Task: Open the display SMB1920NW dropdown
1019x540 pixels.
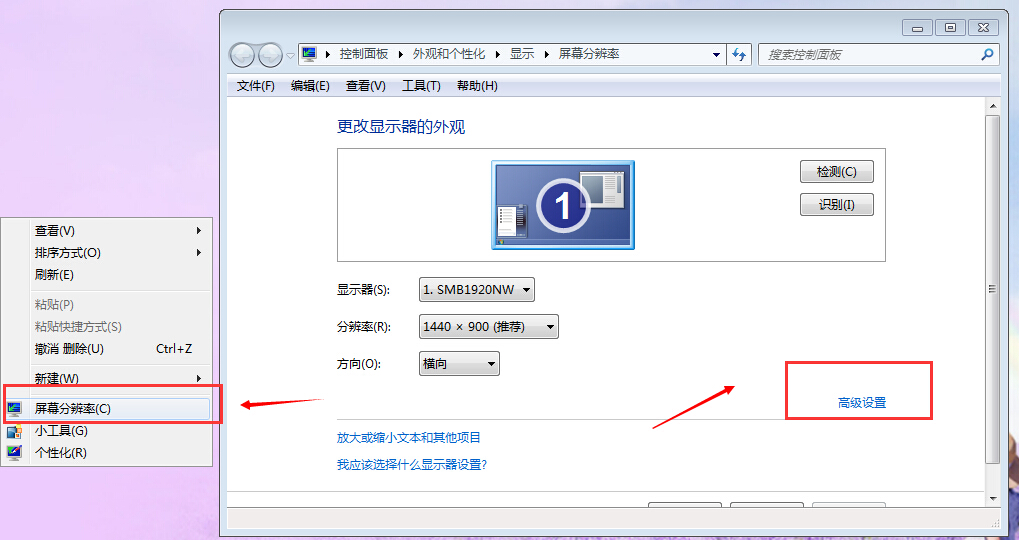Action: (476, 290)
